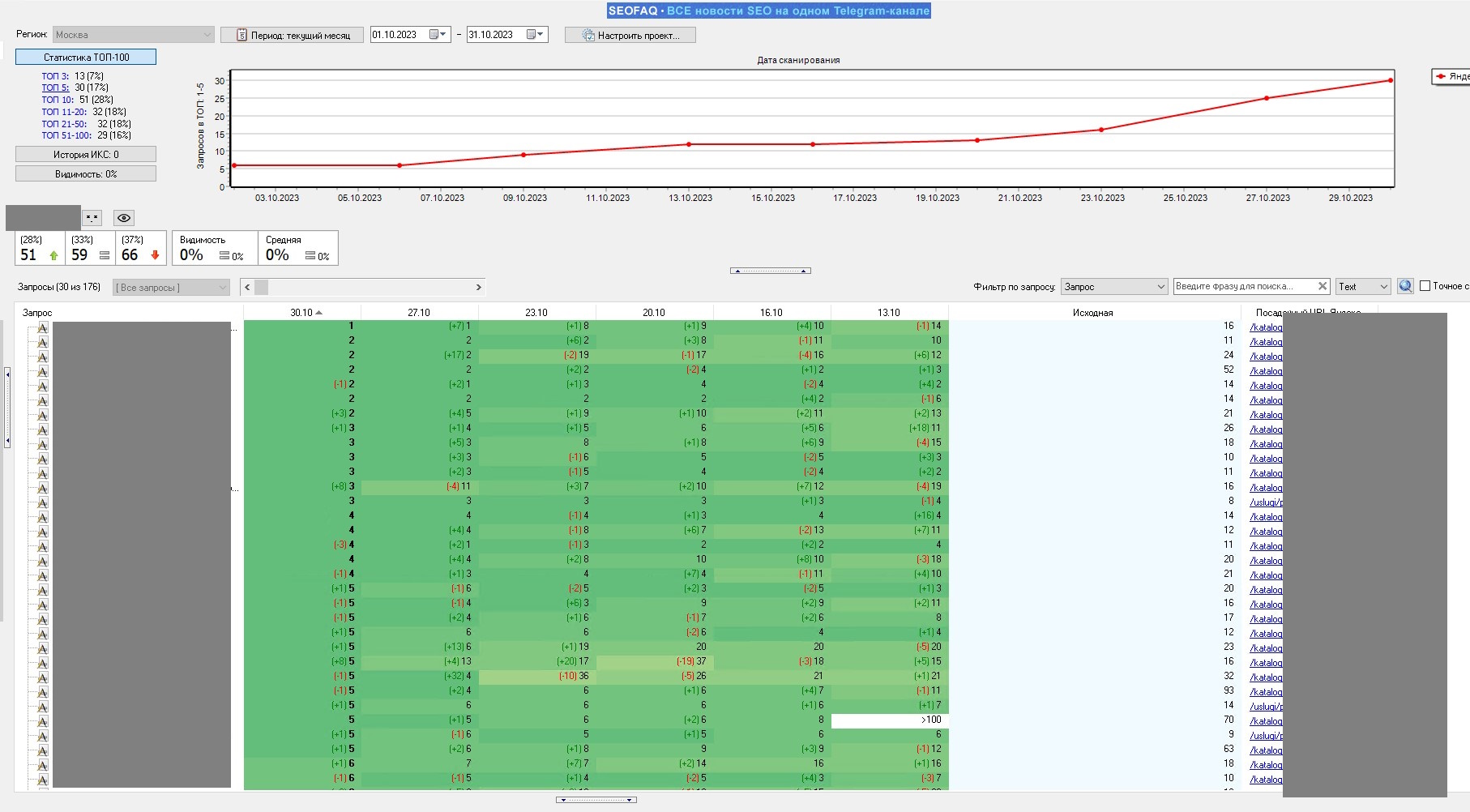The height and width of the screenshot is (812, 1470).
Task: Open the end date calendar picker
Action: tap(535, 35)
